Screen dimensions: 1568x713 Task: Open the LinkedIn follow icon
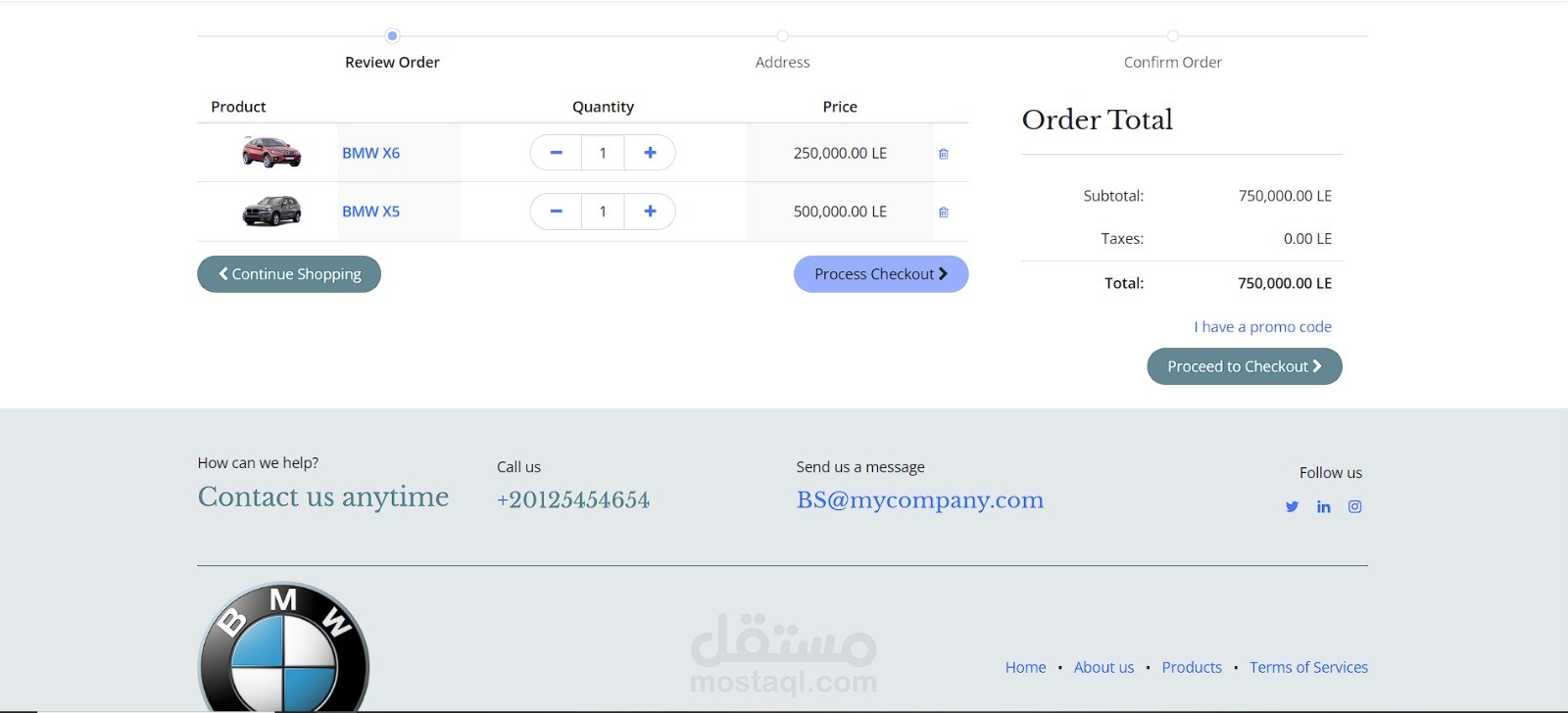coord(1324,506)
